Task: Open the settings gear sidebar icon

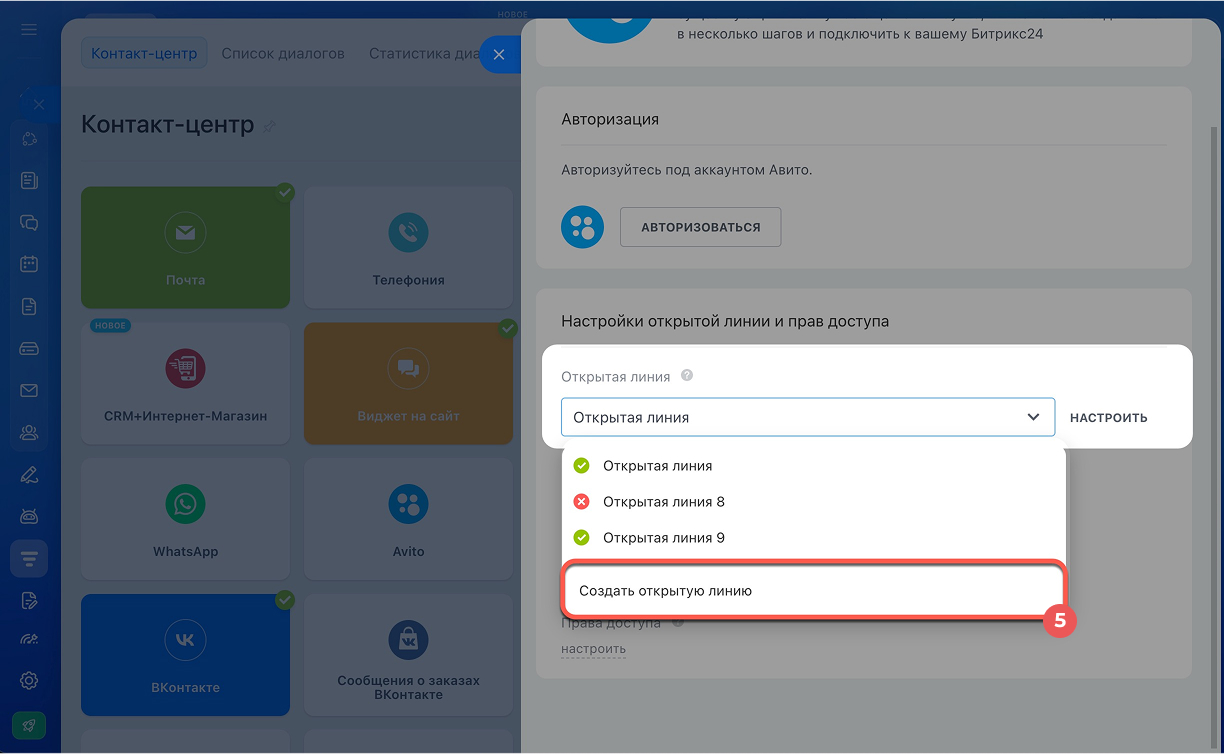Action: (29, 681)
